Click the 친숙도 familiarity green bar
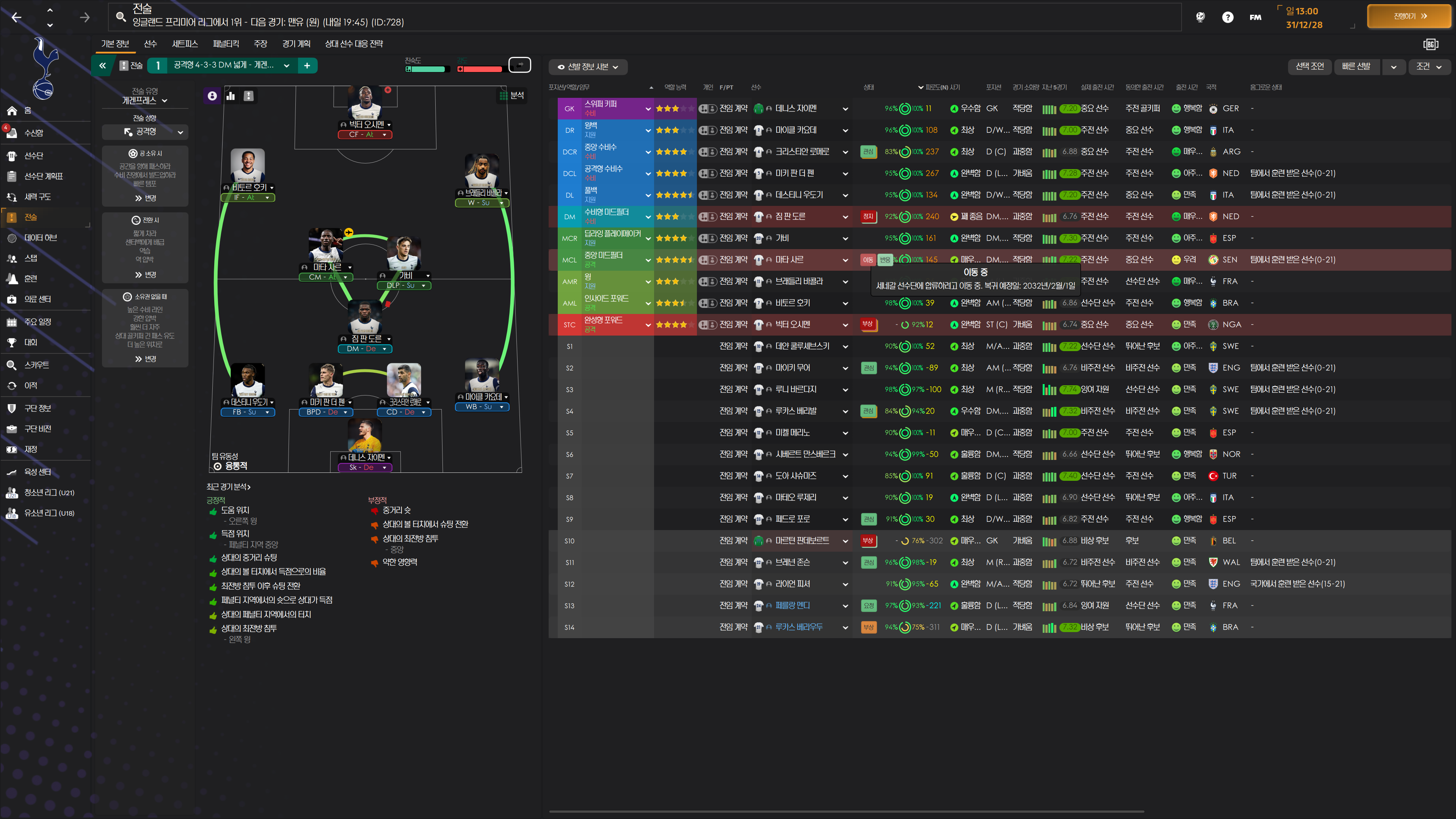 point(427,69)
